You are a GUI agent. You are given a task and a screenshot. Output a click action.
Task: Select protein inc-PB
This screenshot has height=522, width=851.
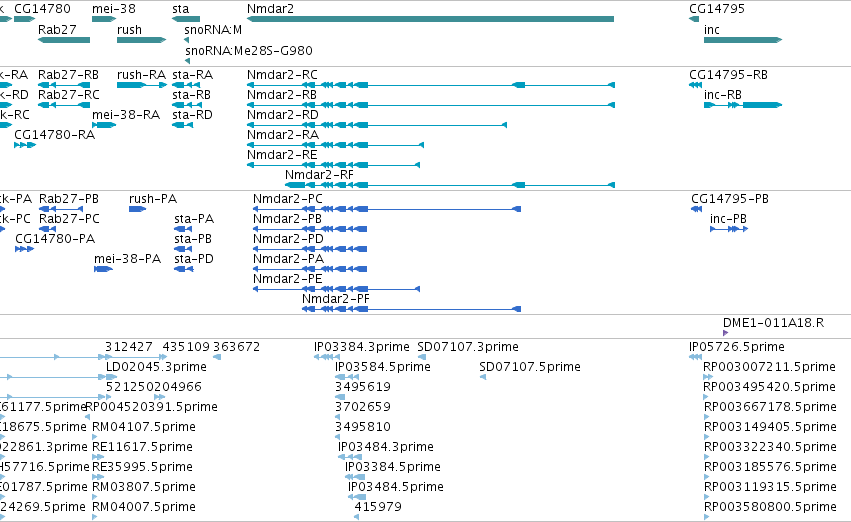coord(729,229)
